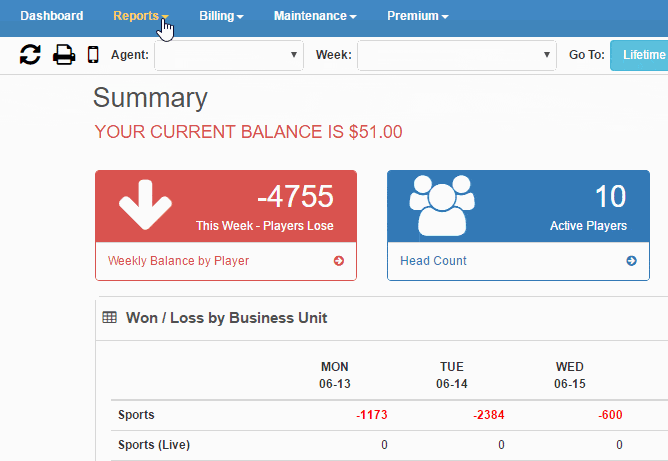
Task: Click the white down arrow in the red card
Action: pos(145,205)
